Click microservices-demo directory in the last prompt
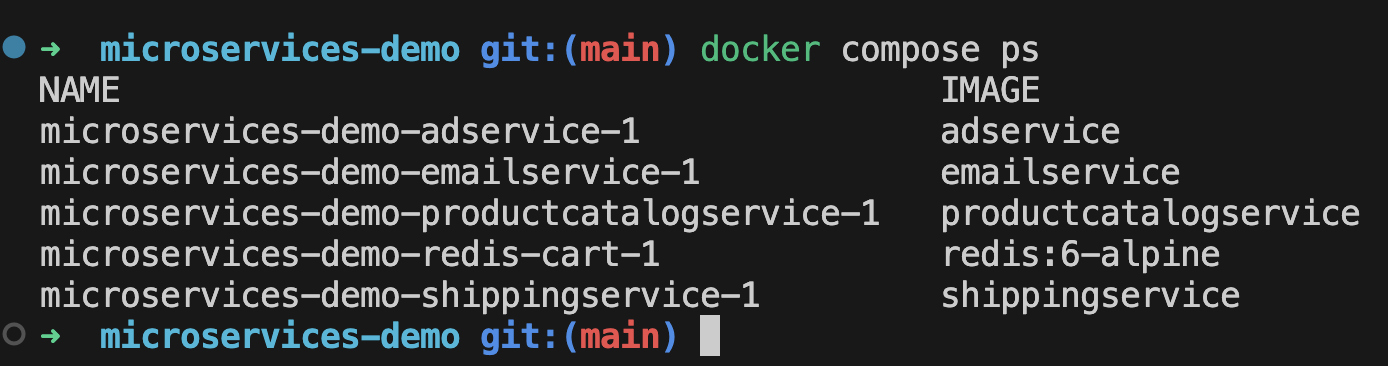 [279, 336]
